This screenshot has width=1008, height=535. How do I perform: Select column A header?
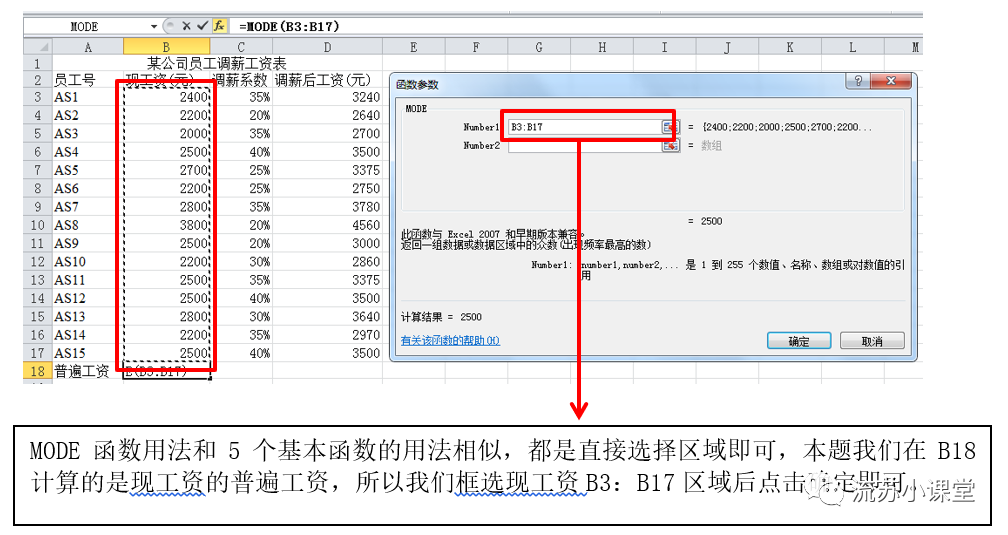pyautogui.click(x=88, y=47)
